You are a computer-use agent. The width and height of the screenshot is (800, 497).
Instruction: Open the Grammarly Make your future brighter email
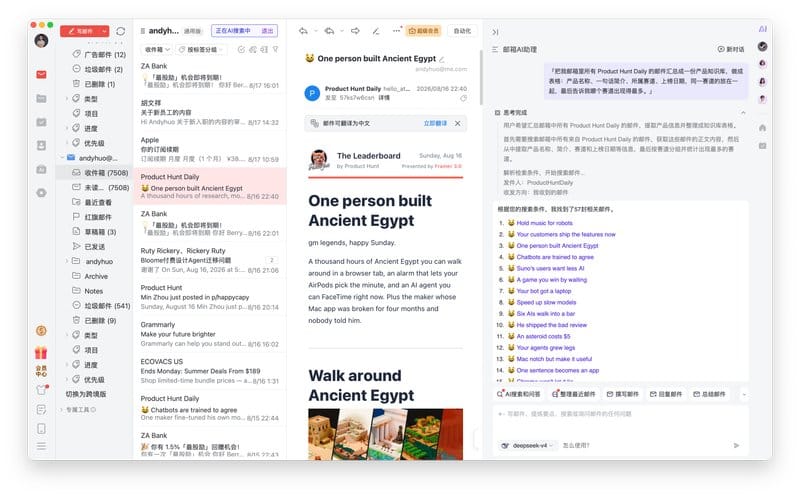coord(210,334)
